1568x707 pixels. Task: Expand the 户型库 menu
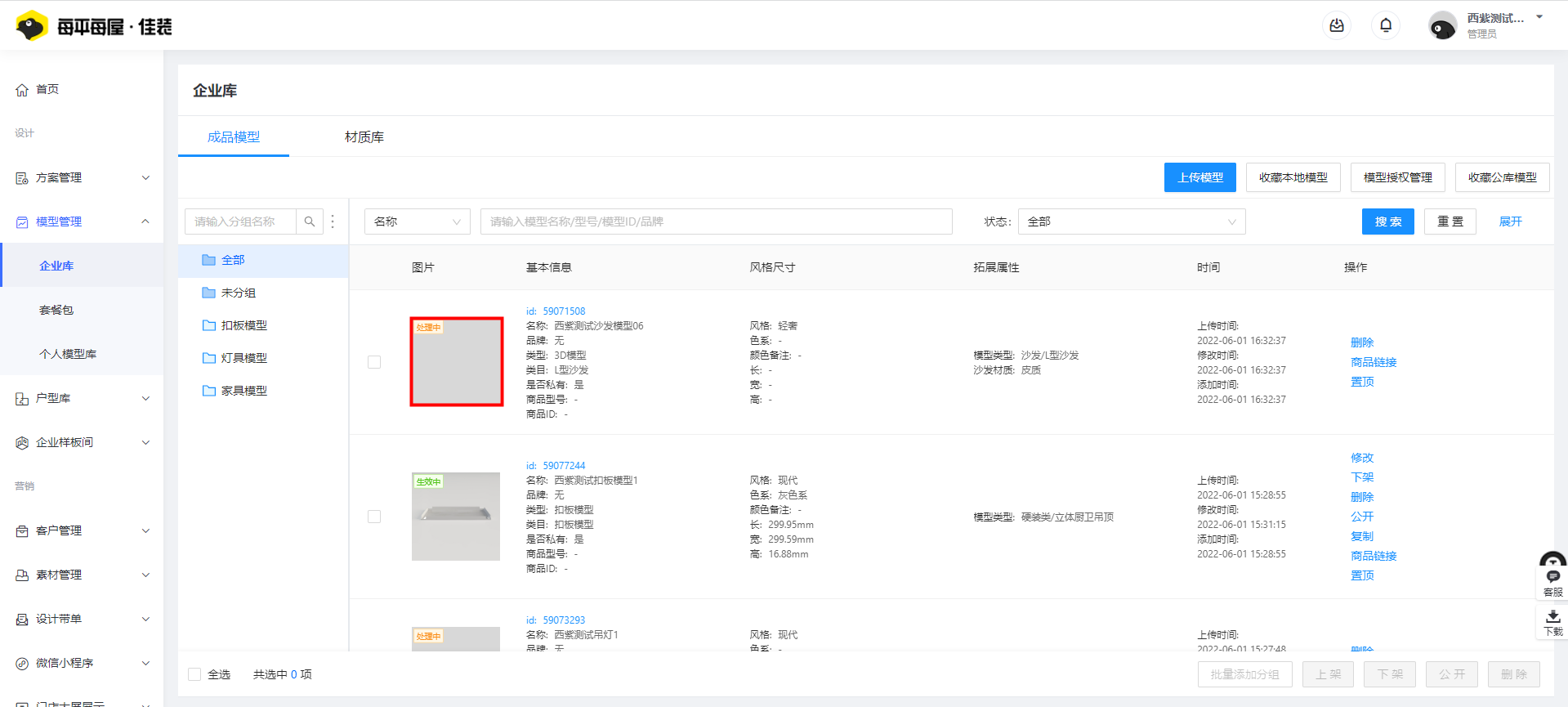82,398
